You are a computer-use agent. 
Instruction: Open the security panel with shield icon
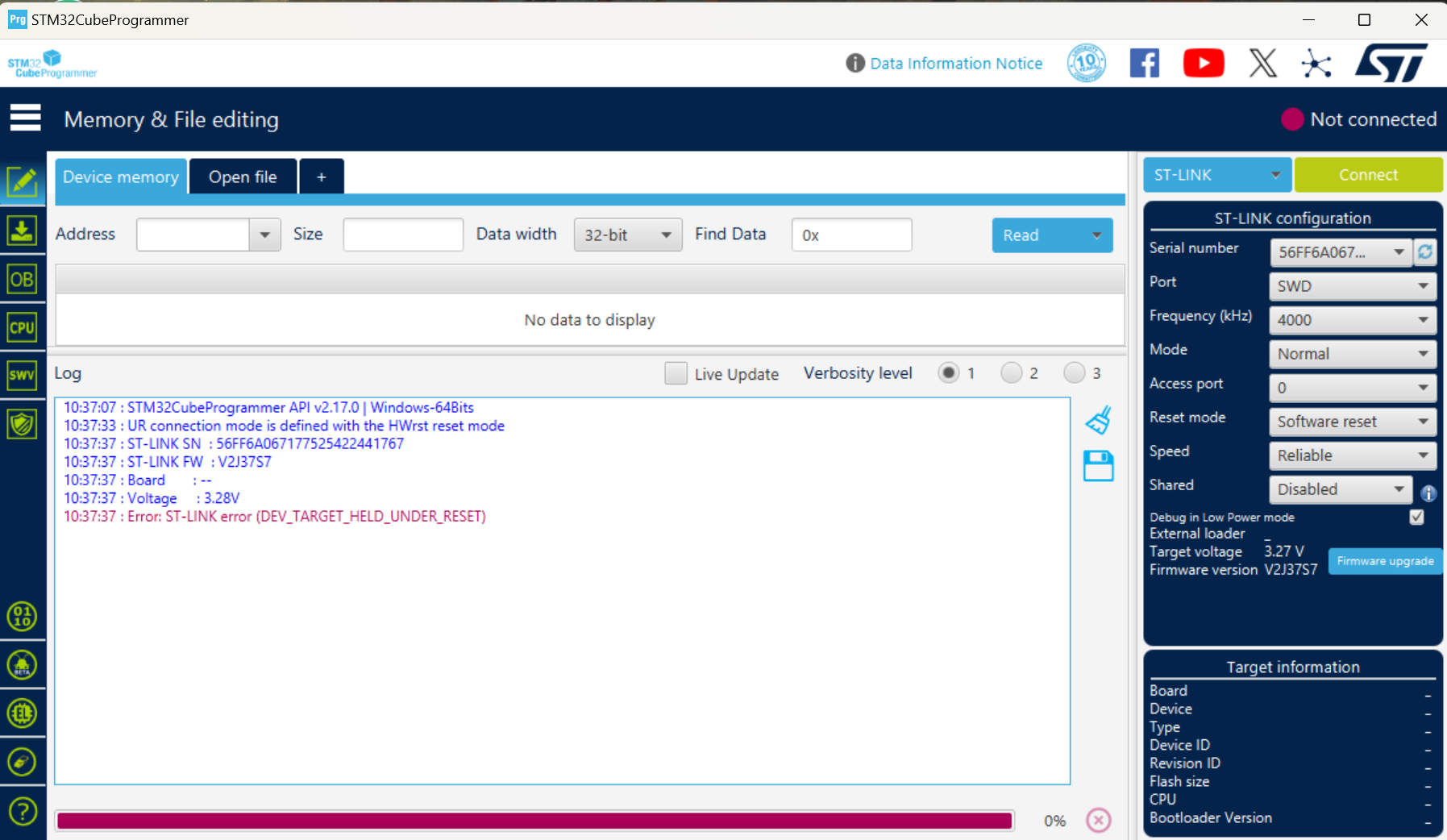pos(23,423)
